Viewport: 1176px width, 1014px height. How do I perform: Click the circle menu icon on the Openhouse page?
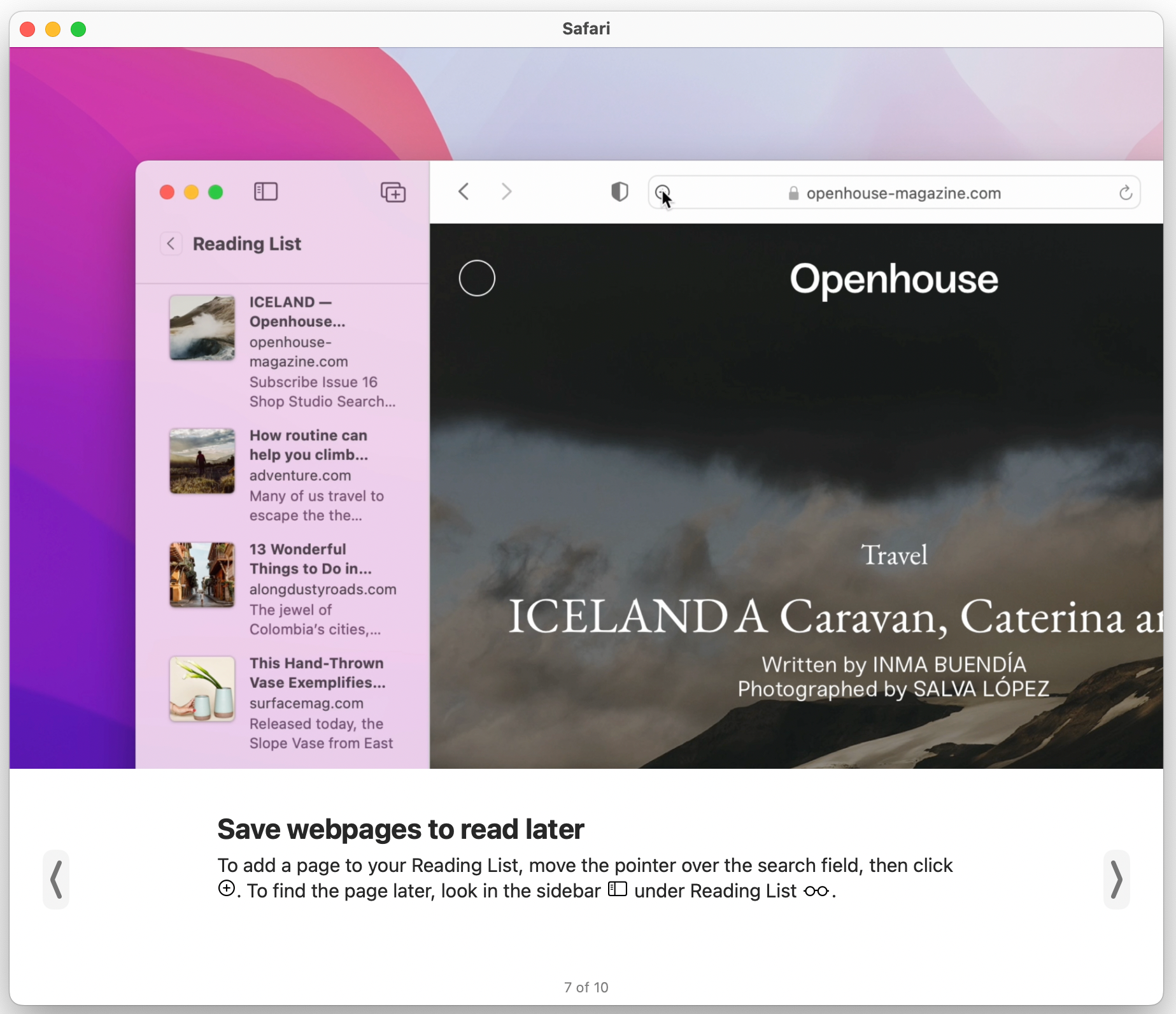477,278
